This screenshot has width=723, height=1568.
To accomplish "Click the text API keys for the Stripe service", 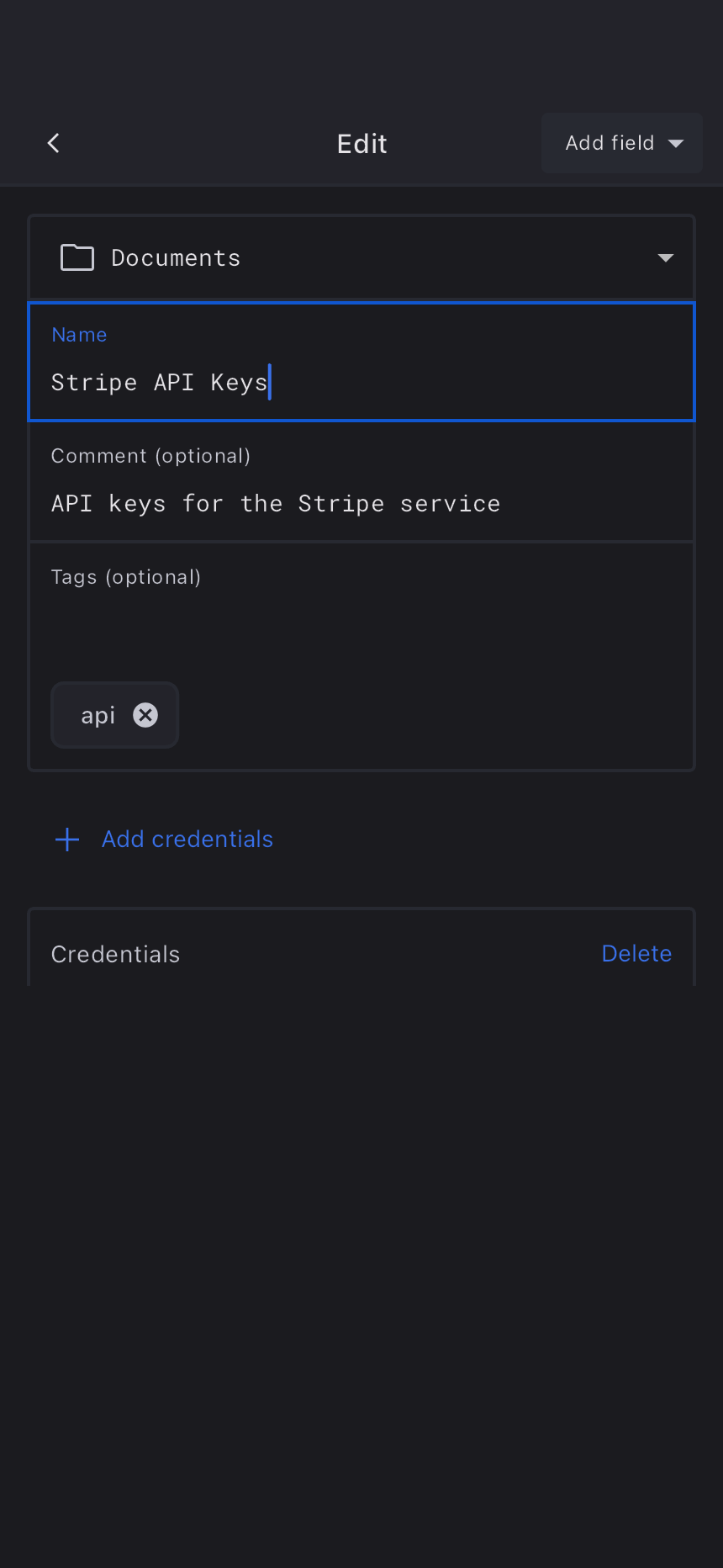I will pos(276,504).
